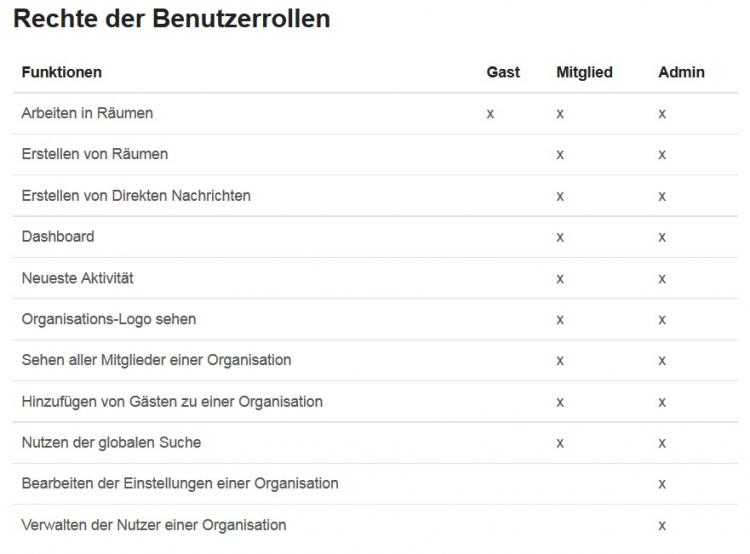Image resolution: width=750 pixels, height=554 pixels.
Task: Click 'Sehen aller Mitglieder einer Organisation' label
Action: (156, 360)
